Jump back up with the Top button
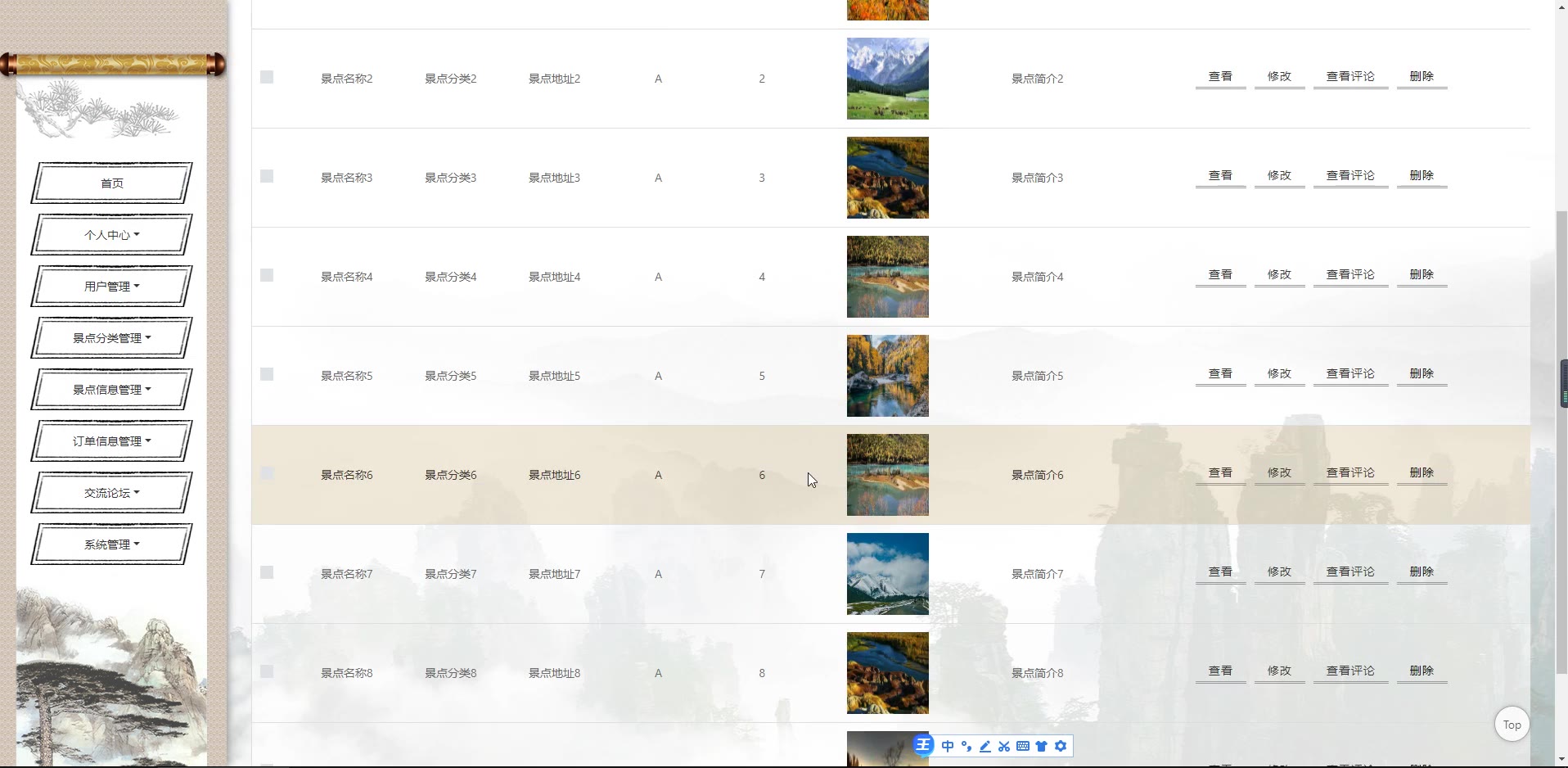This screenshot has height=768, width=1568. [1512, 725]
